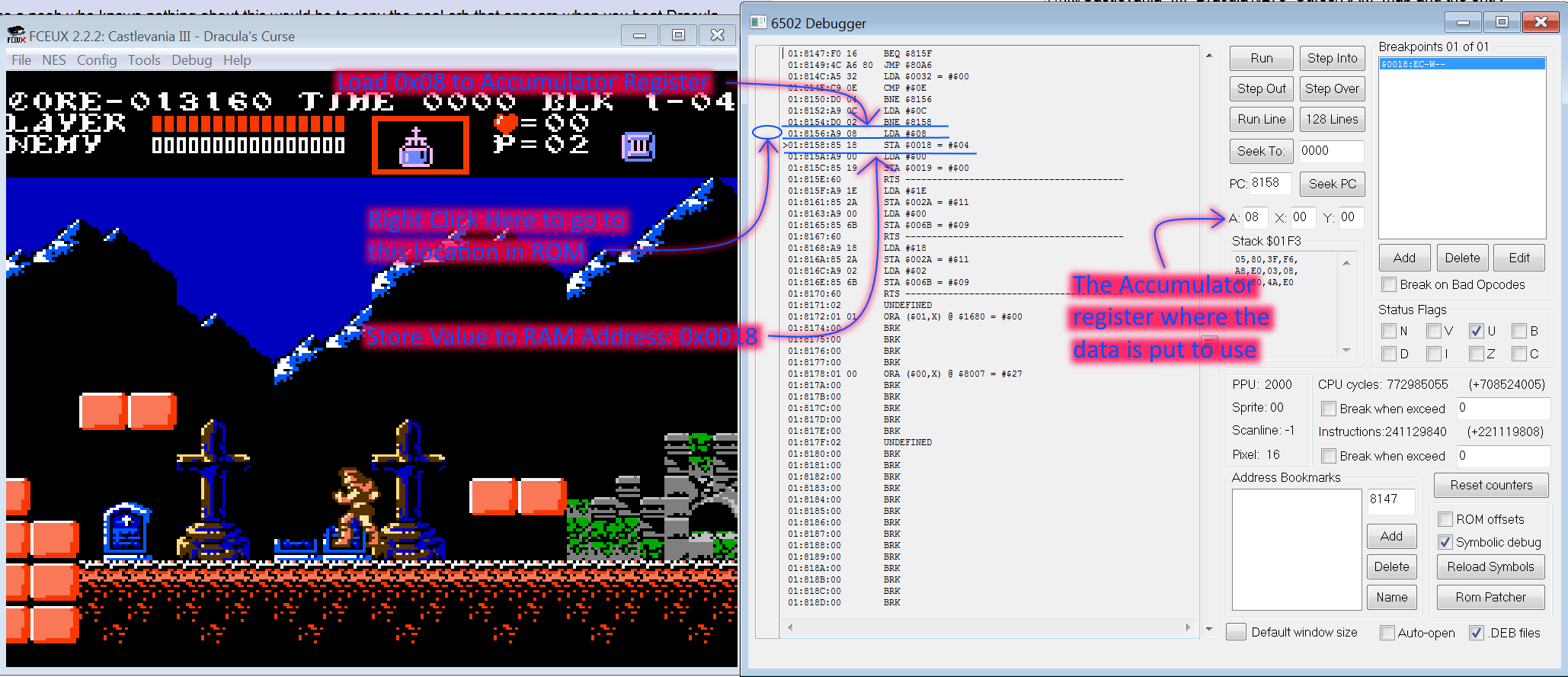Disable the Symbolic debug checkbox
The width and height of the screenshot is (1568, 677).
[x=1445, y=542]
